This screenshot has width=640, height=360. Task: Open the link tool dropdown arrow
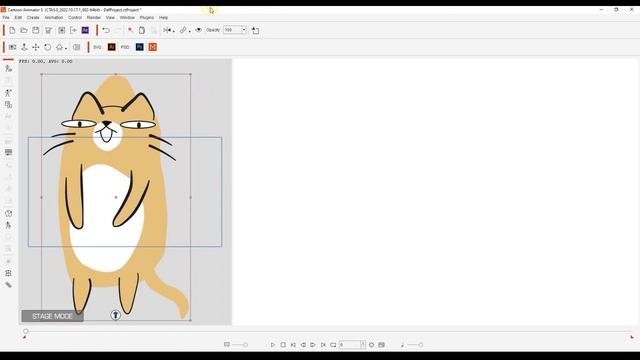click(x=190, y=31)
